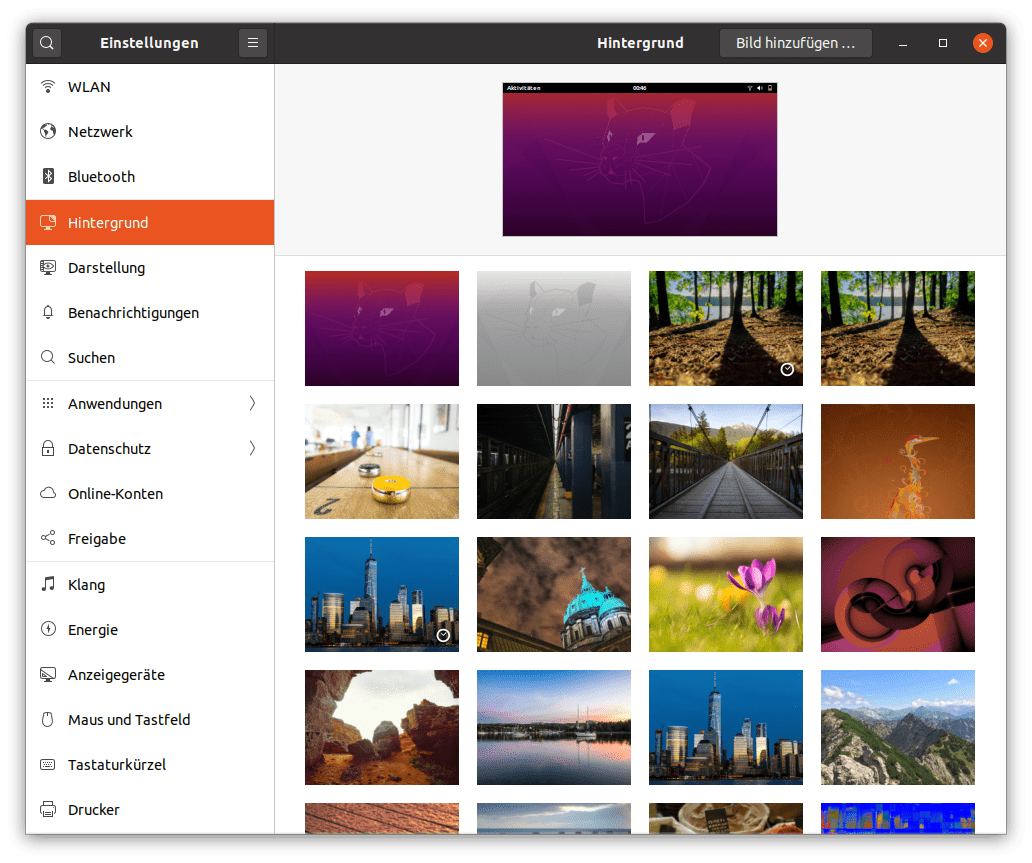Select the turquoise dome building wallpaper
The height and width of the screenshot is (863, 1032).
click(553, 594)
